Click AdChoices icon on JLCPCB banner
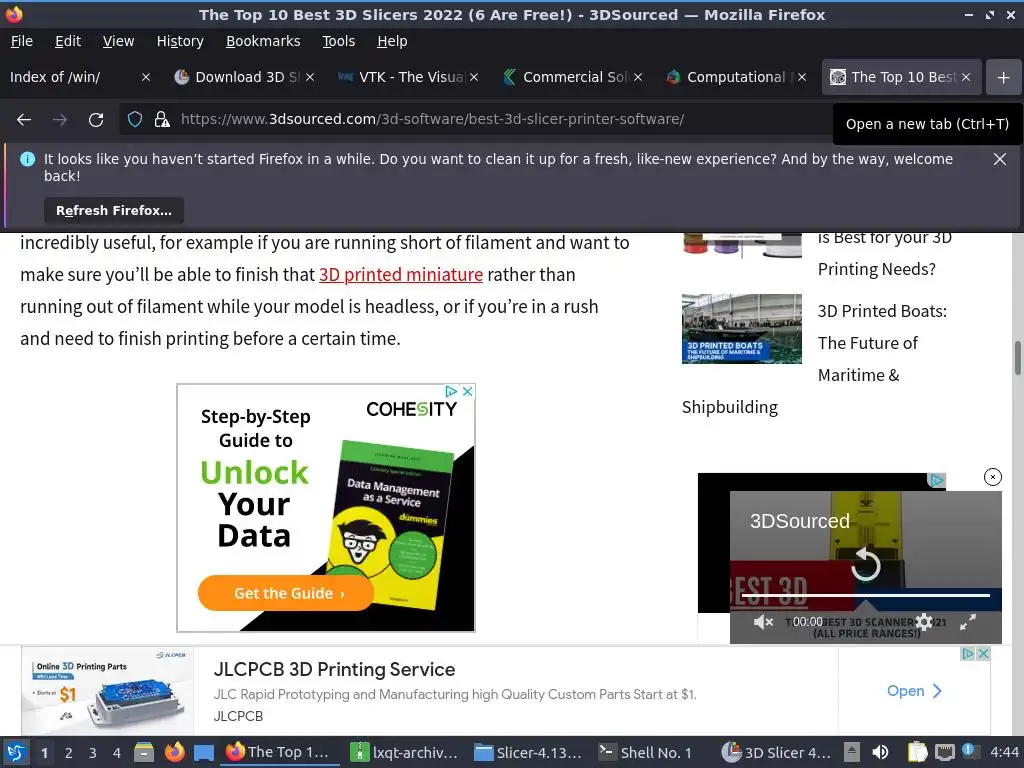This screenshot has width=1024, height=768. click(x=968, y=653)
